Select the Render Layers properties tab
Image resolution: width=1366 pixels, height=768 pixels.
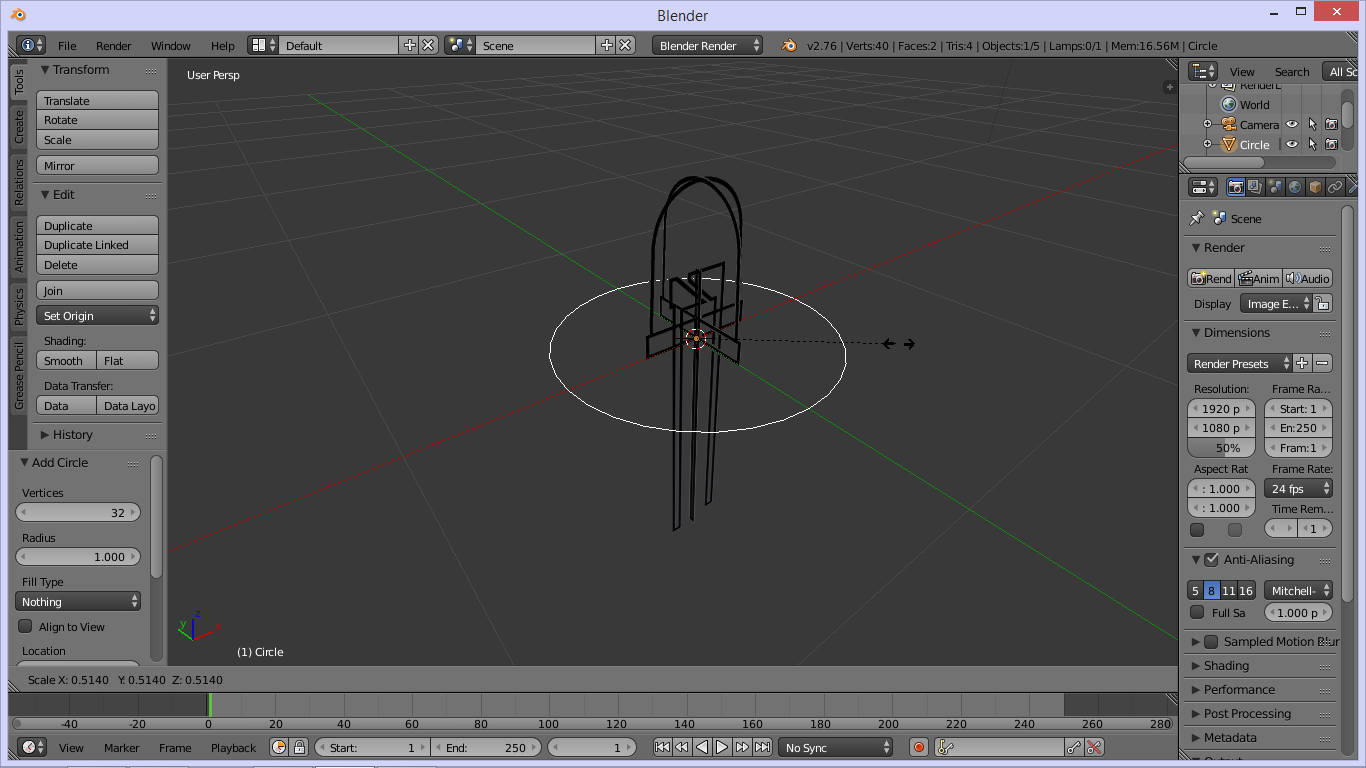(1254, 186)
